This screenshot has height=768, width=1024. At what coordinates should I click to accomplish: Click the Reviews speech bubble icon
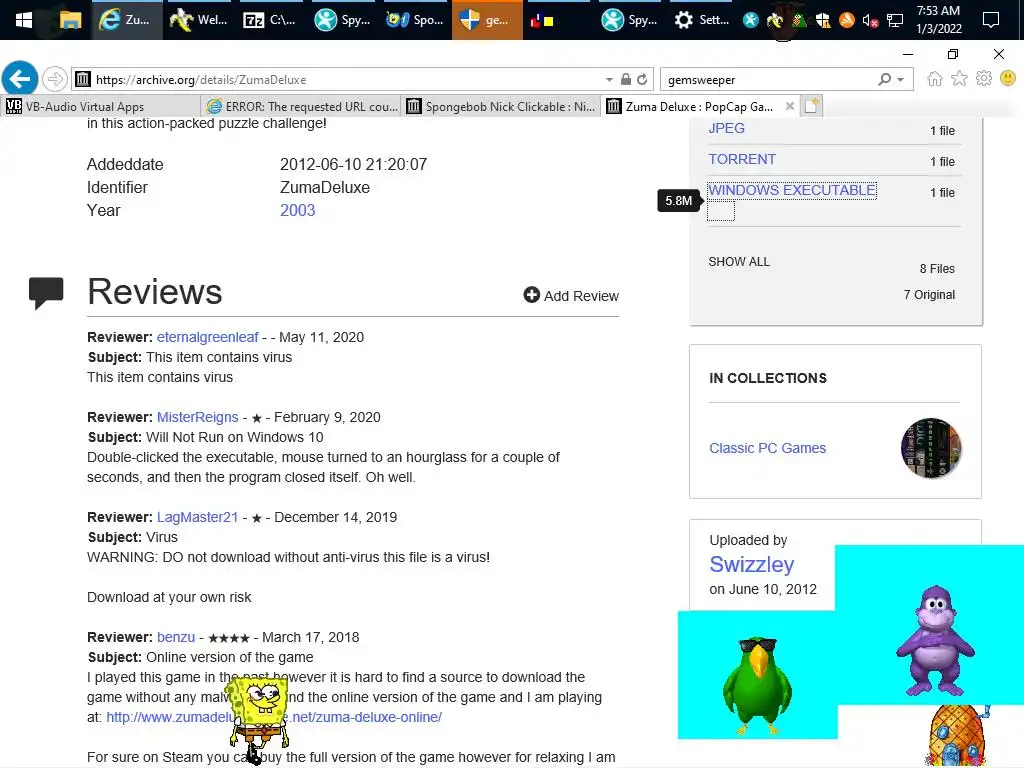[x=46, y=293]
